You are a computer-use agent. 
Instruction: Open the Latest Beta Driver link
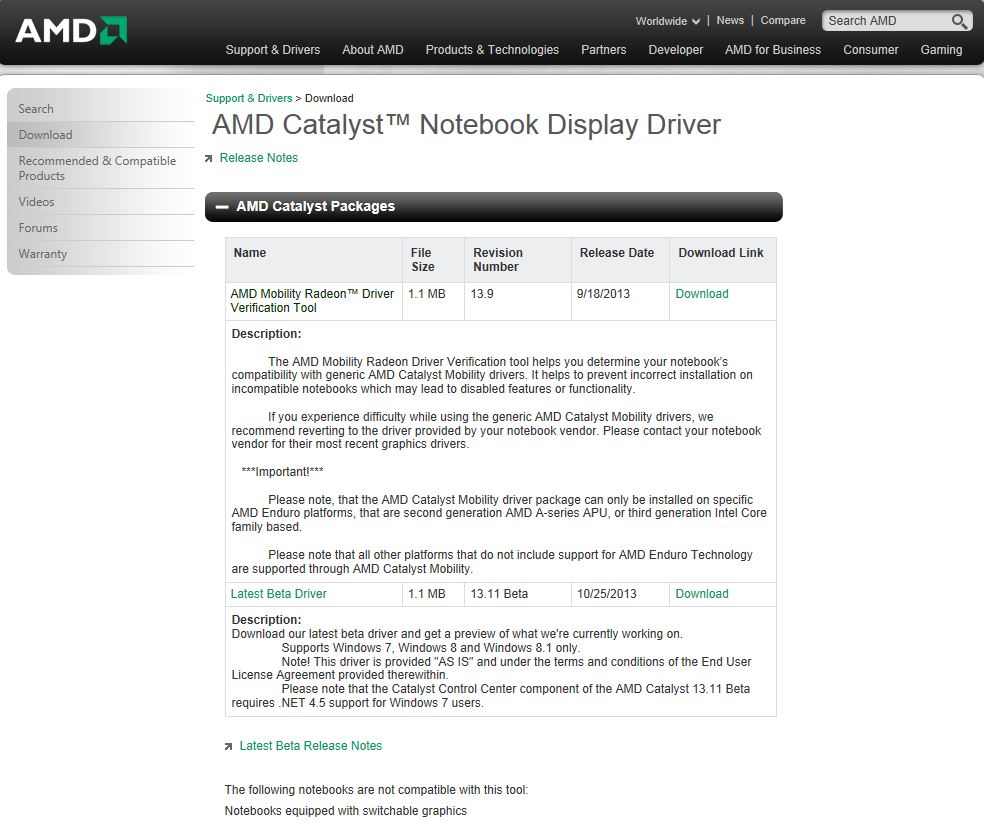[279, 594]
